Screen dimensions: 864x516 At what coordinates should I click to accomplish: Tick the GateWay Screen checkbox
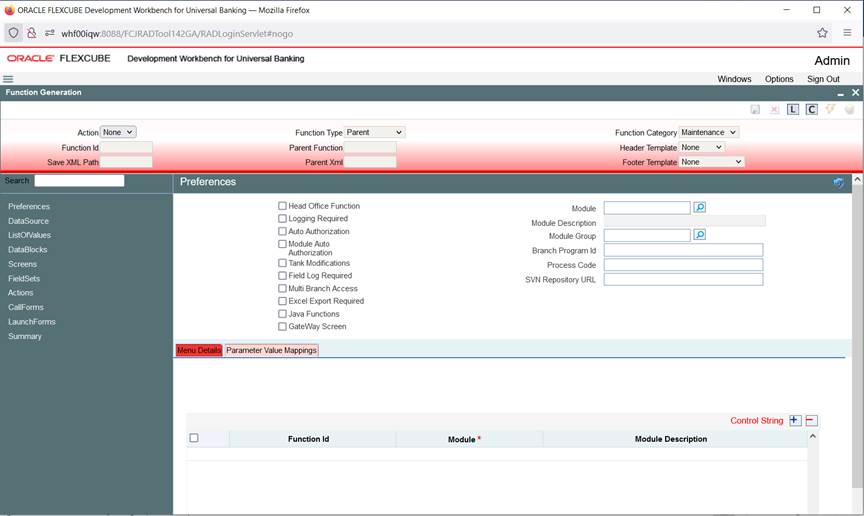(x=282, y=326)
